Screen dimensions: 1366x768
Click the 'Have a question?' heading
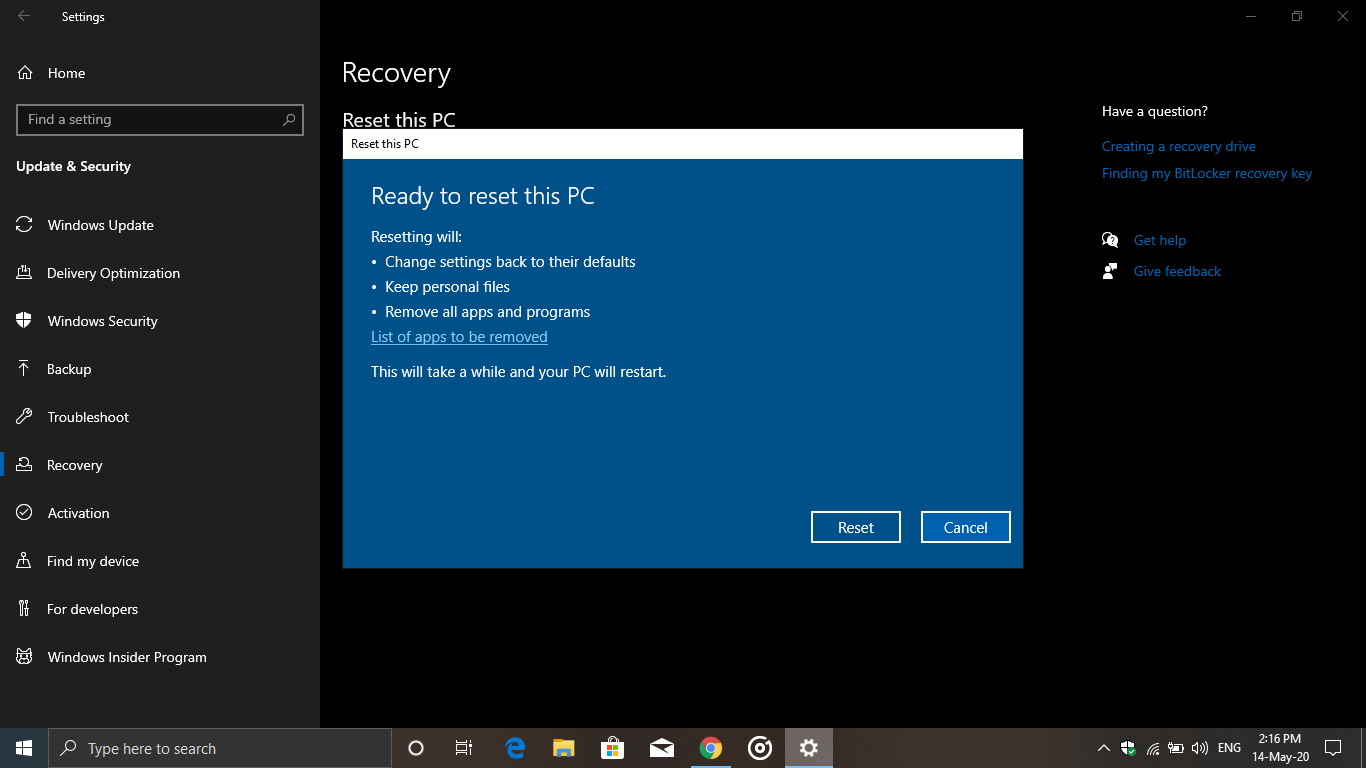pos(1155,111)
